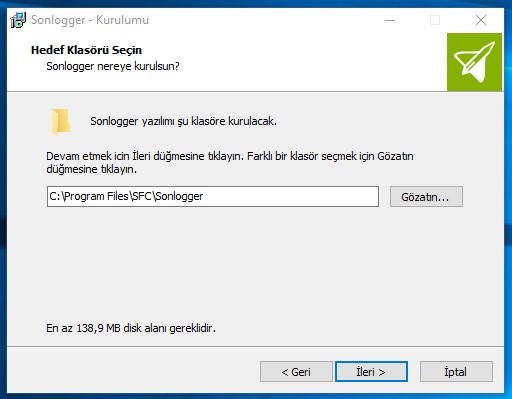Click the yellow folder icon
Viewport: 512px width, 399px height.
click(x=61, y=121)
